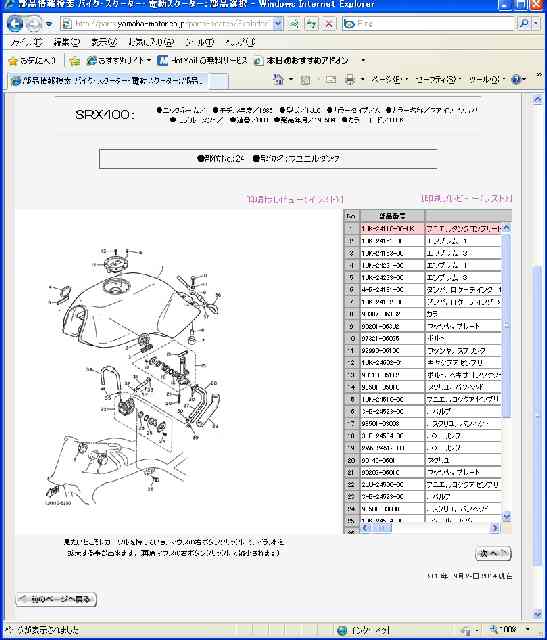Click the page scrollbar down arrow
The height and width of the screenshot is (640, 547).
coord(538,614)
